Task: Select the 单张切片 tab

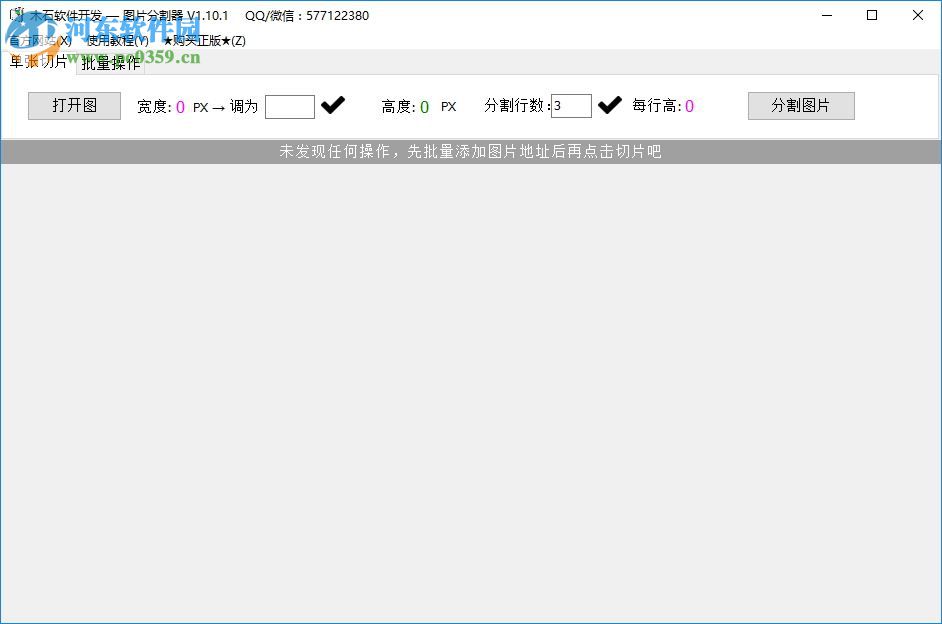Action: pyautogui.click(x=38, y=63)
